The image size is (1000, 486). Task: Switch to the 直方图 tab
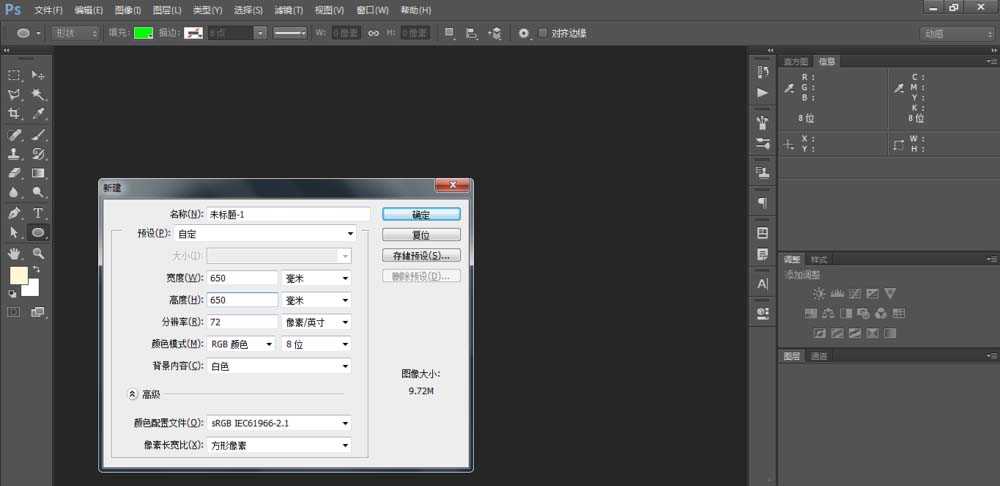[796, 62]
